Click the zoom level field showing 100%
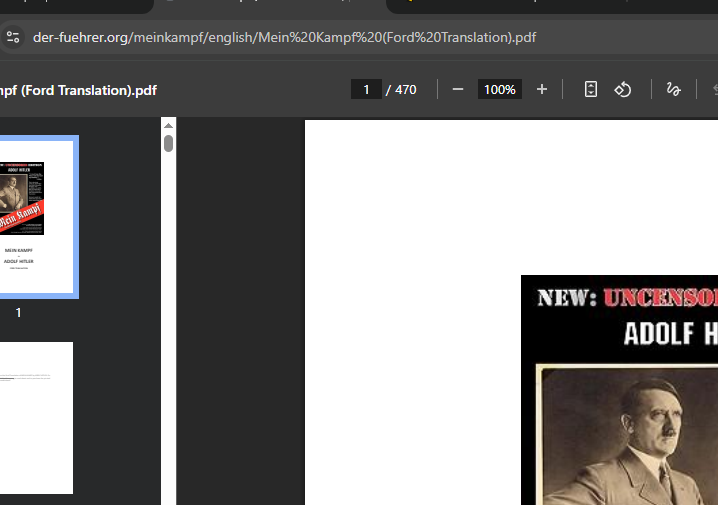The image size is (718, 505). [x=499, y=90]
